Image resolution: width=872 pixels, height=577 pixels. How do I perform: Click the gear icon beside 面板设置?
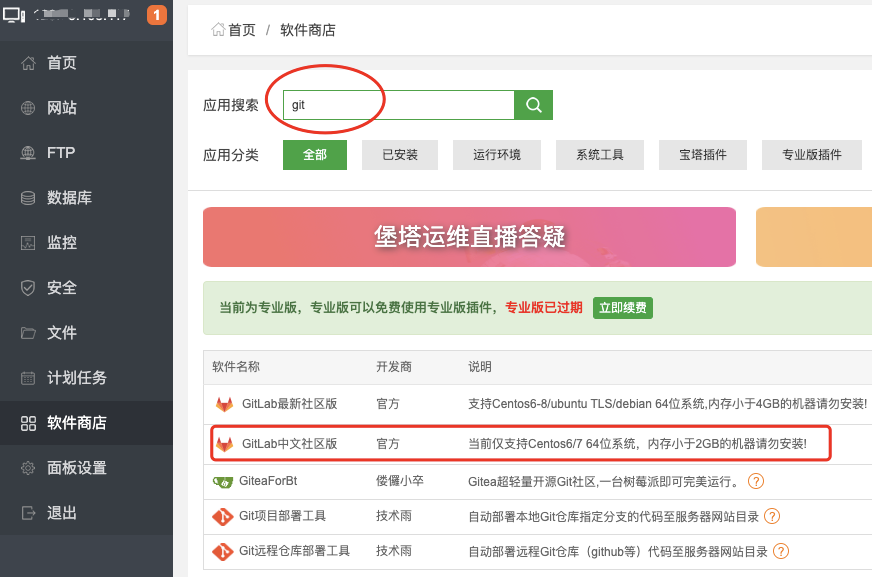click(28, 468)
